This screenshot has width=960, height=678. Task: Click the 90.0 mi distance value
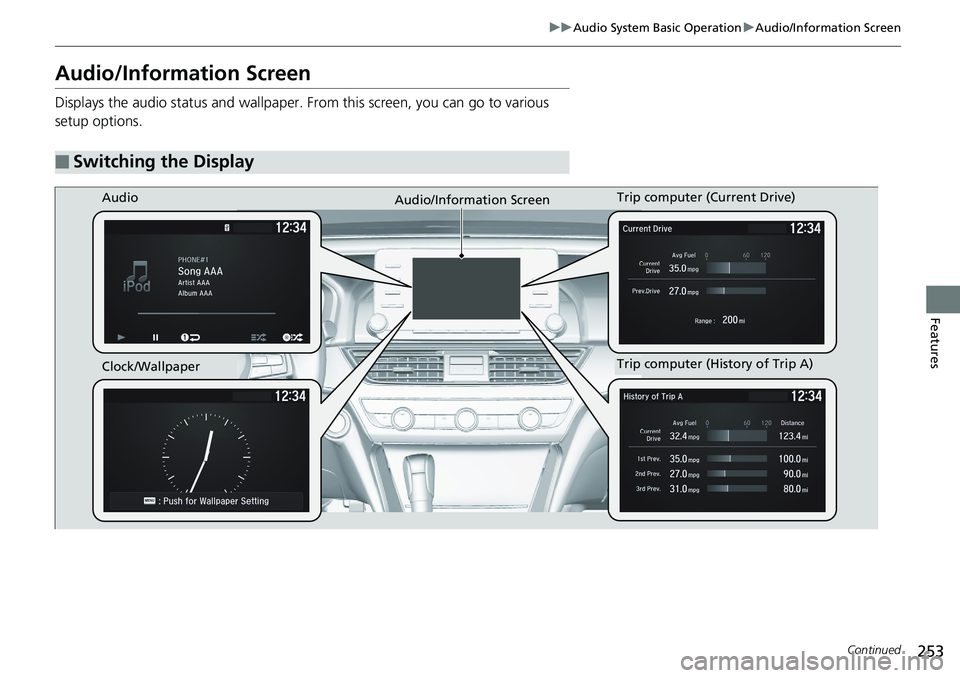tap(796, 474)
